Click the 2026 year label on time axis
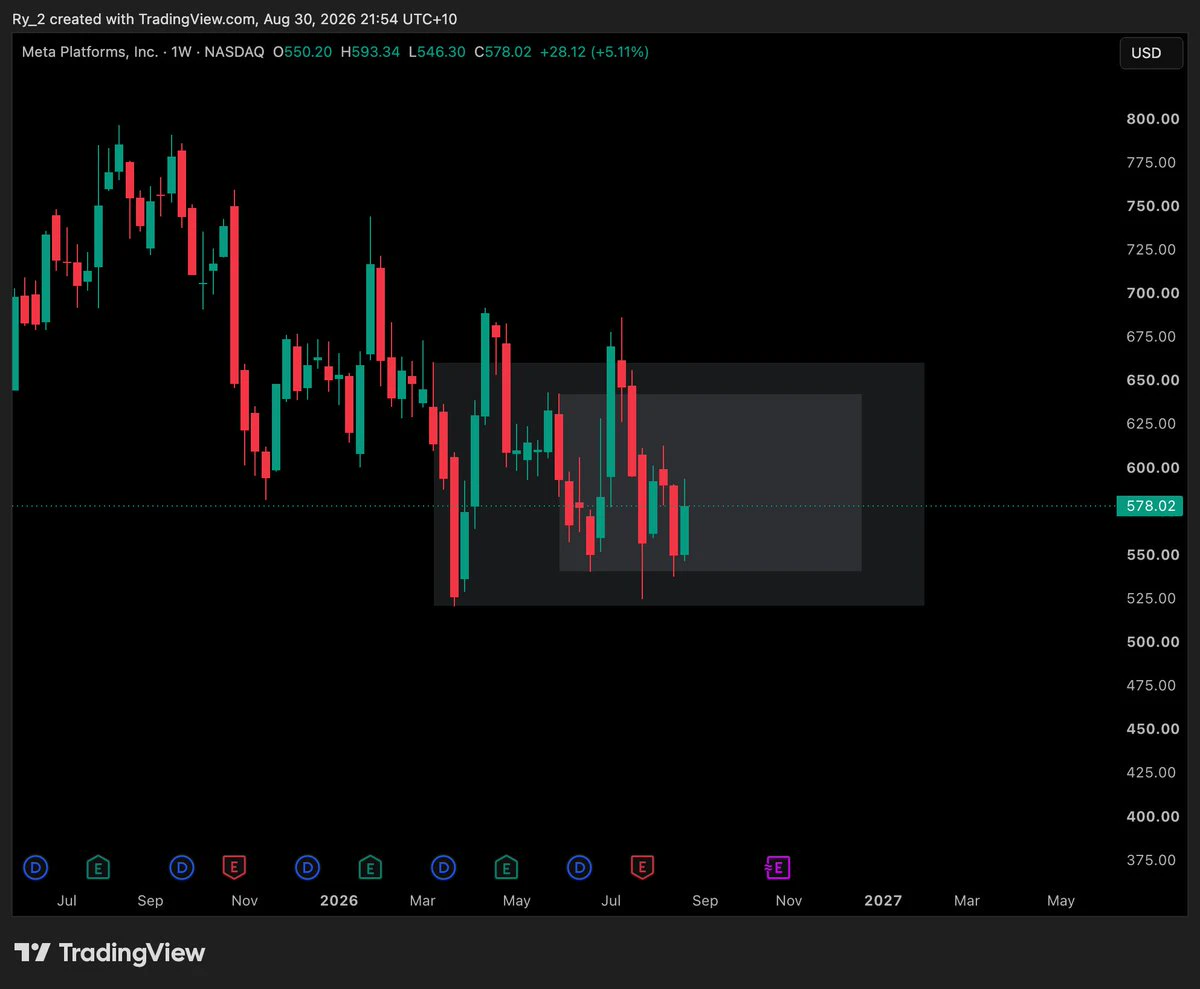 [x=339, y=901]
